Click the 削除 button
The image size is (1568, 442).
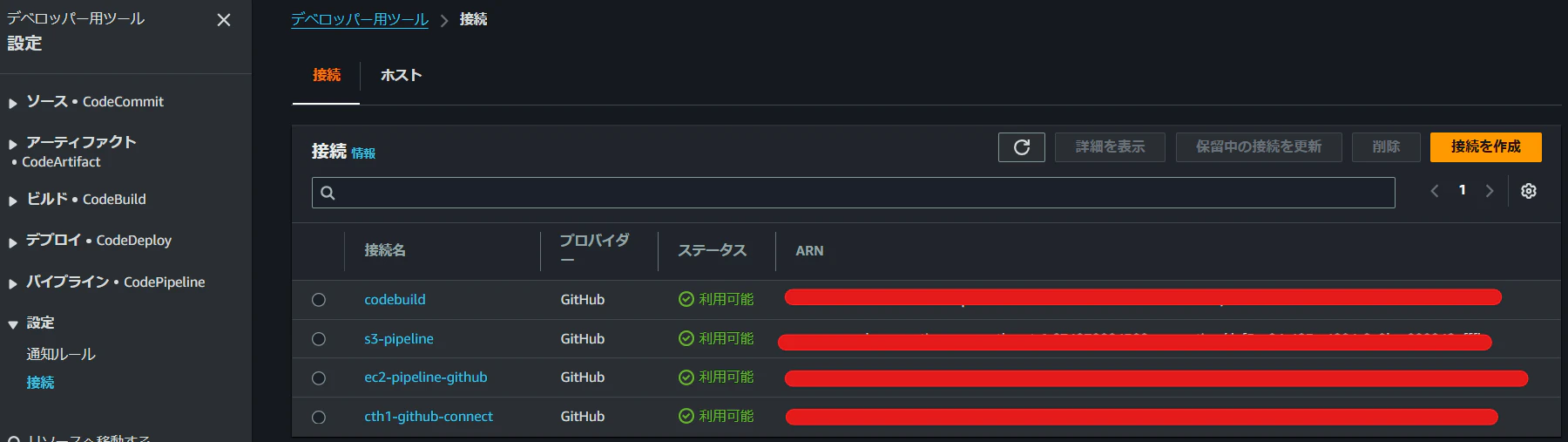click(x=1386, y=147)
